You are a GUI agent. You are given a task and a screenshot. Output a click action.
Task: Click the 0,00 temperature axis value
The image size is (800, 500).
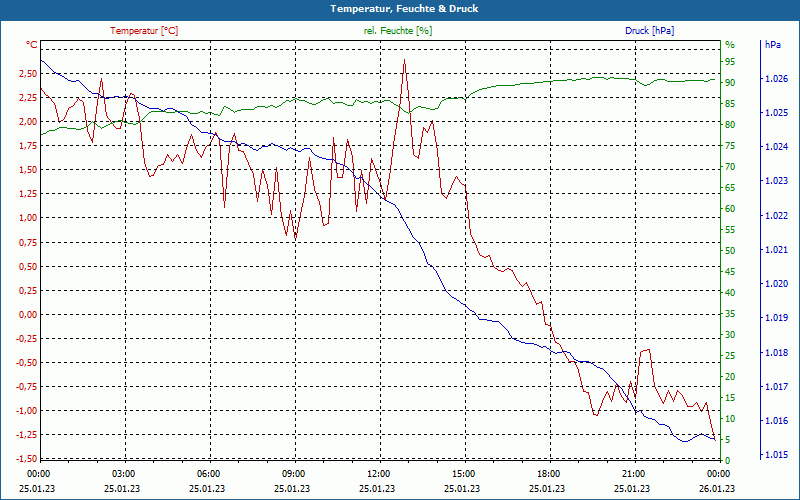(x=28, y=315)
